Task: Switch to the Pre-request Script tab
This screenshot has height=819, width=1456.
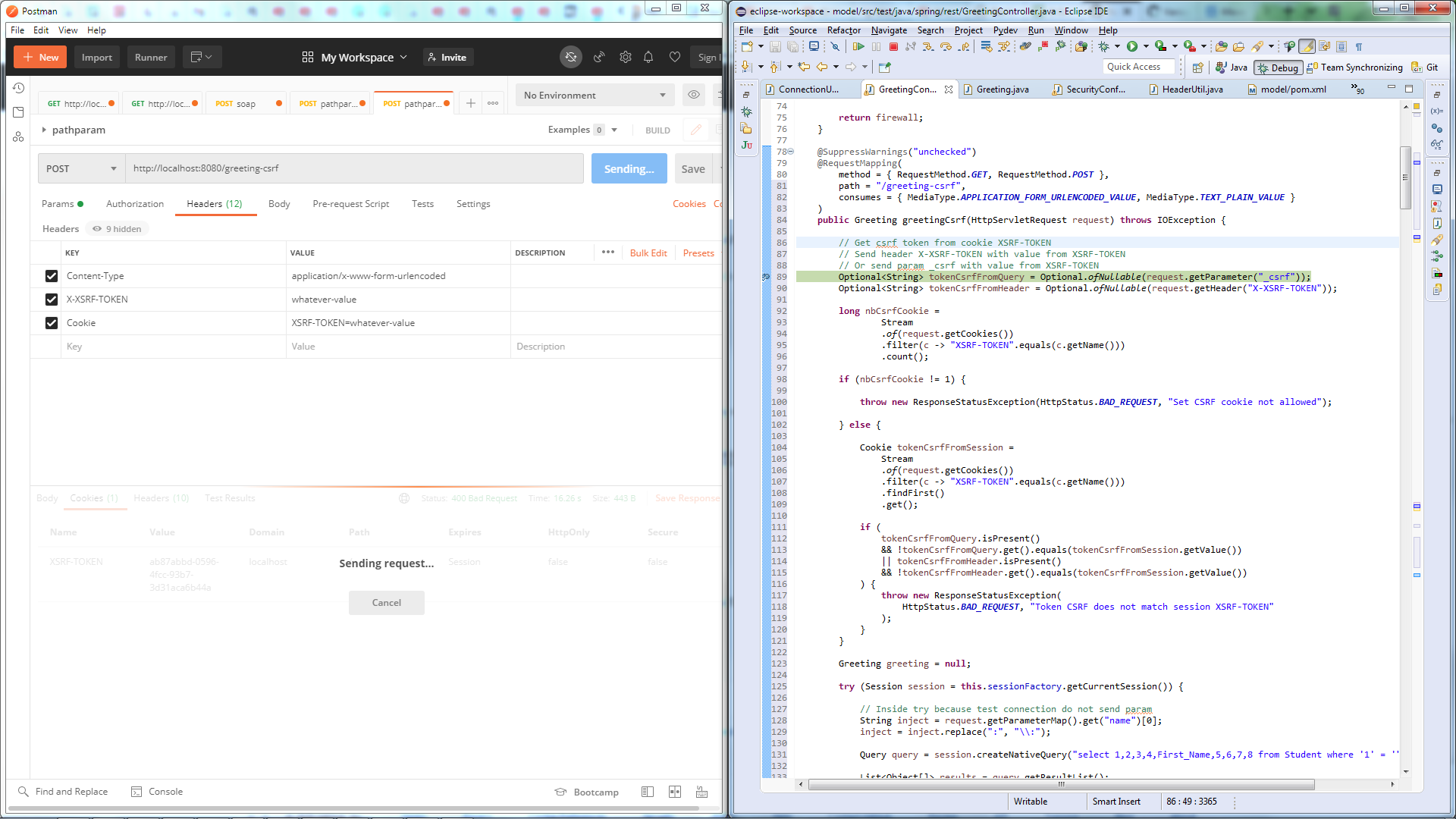Action: point(350,204)
